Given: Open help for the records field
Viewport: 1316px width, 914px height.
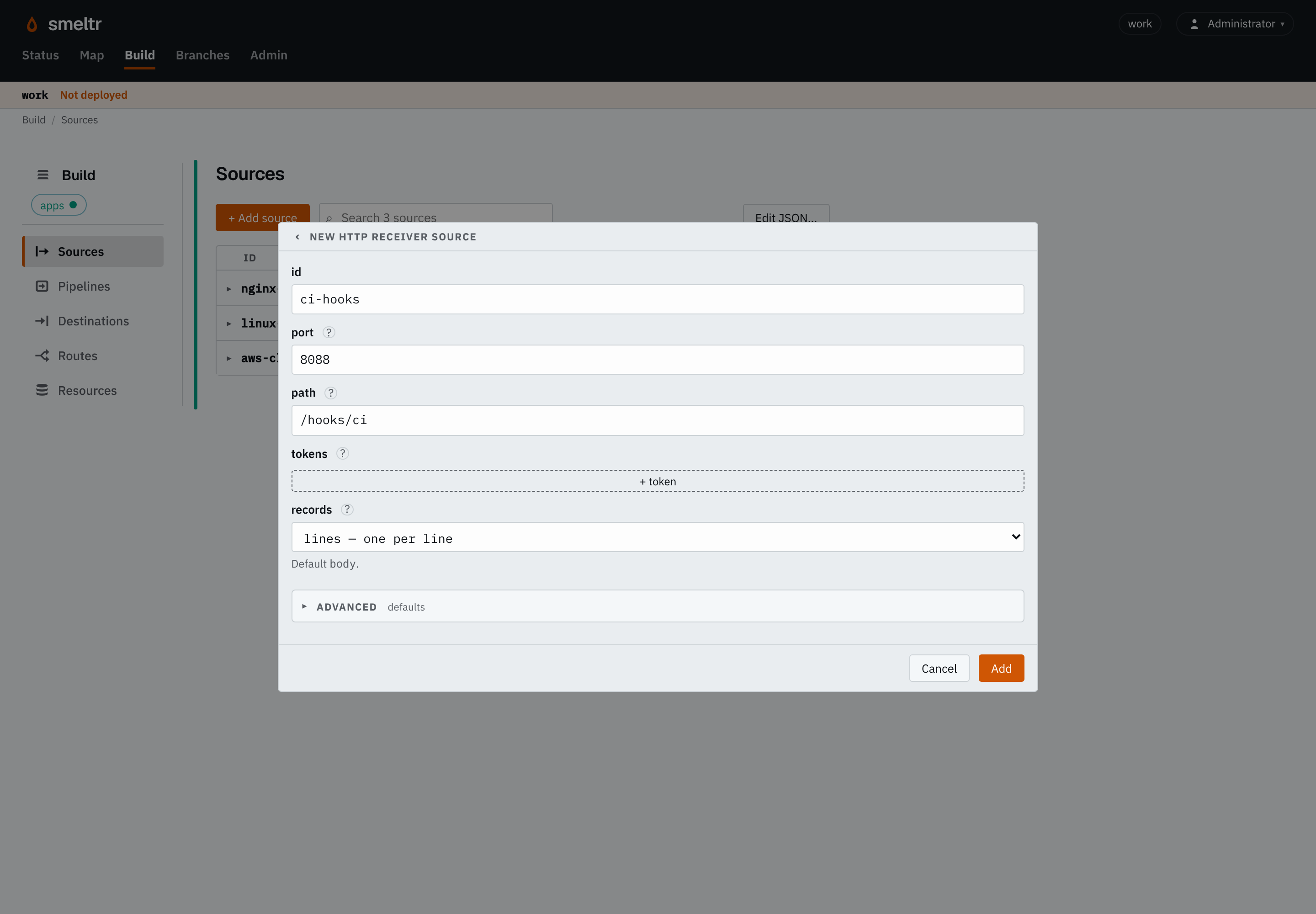Looking at the screenshot, I should tap(347, 510).
